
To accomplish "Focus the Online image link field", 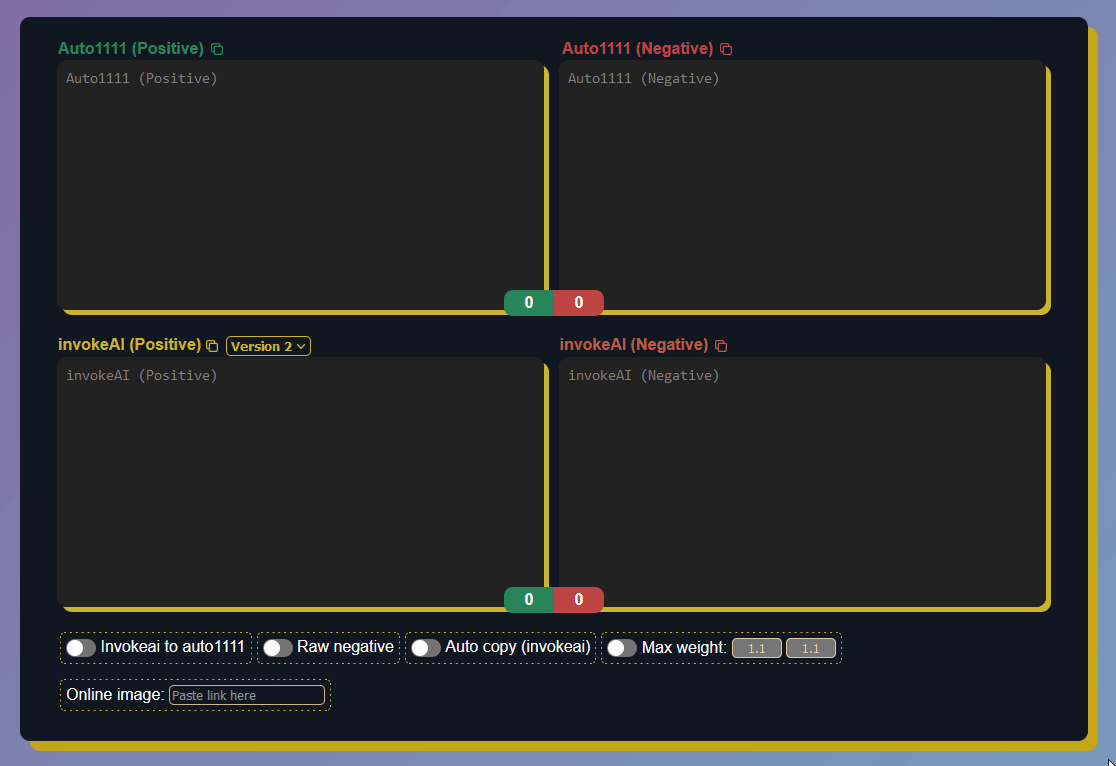I will coord(247,695).
